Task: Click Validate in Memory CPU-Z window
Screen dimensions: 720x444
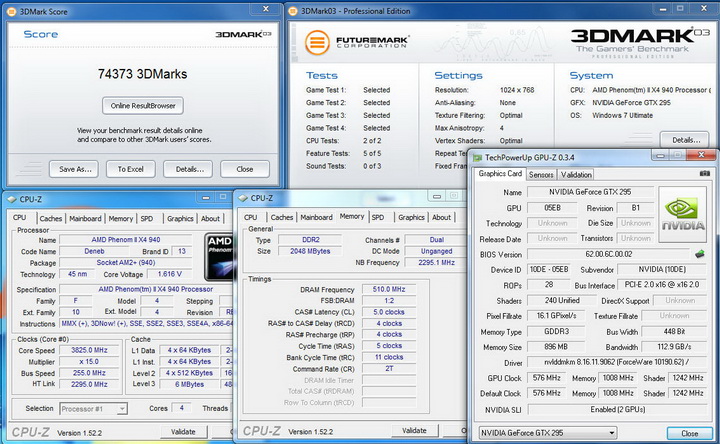Action: [x=415, y=430]
